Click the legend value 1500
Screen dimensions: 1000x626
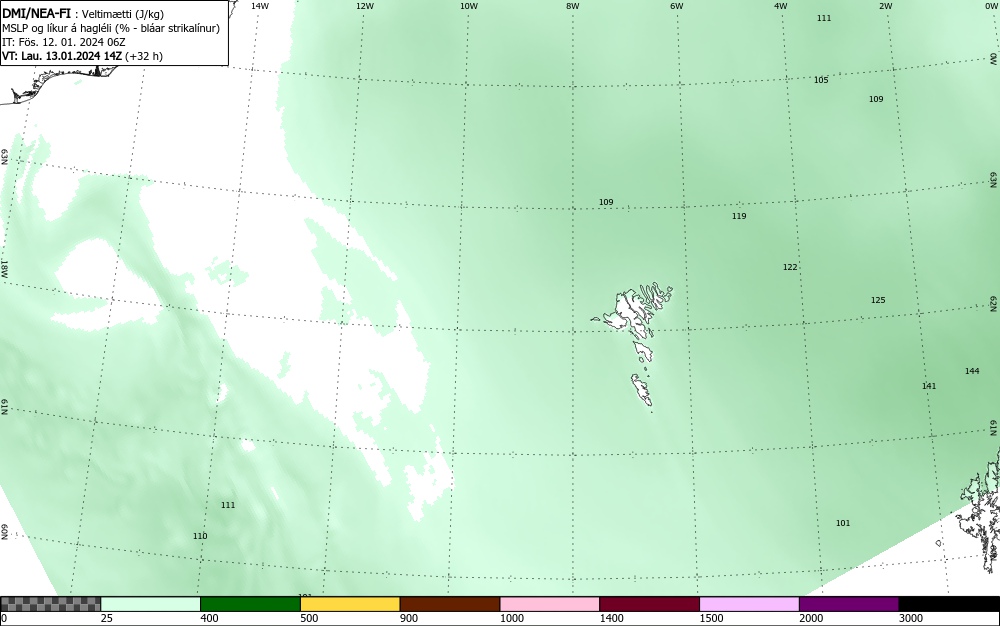(711, 618)
